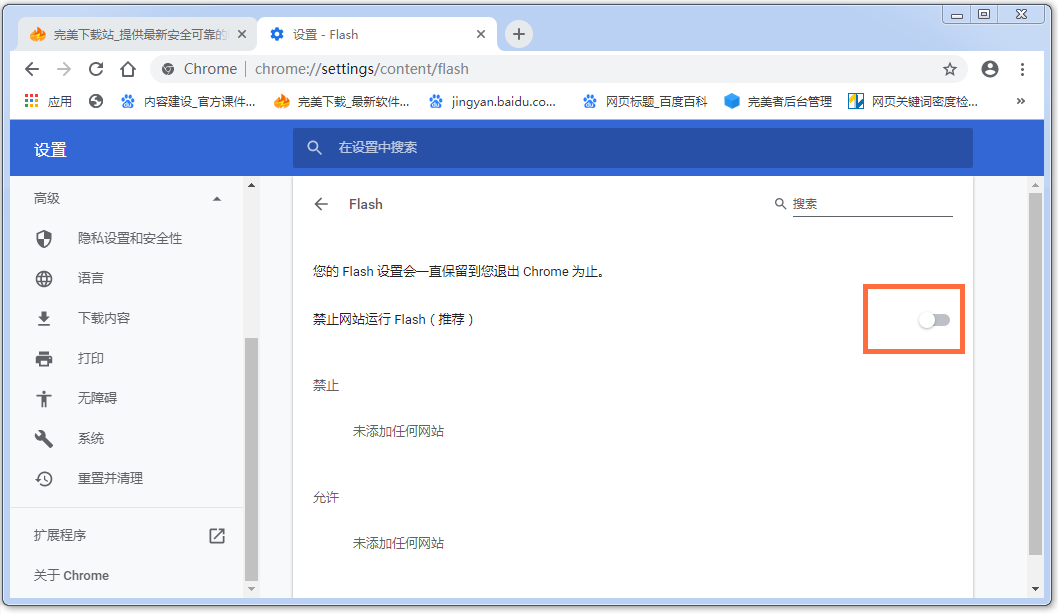Click the Chrome site info icon in address bar

coord(168,69)
